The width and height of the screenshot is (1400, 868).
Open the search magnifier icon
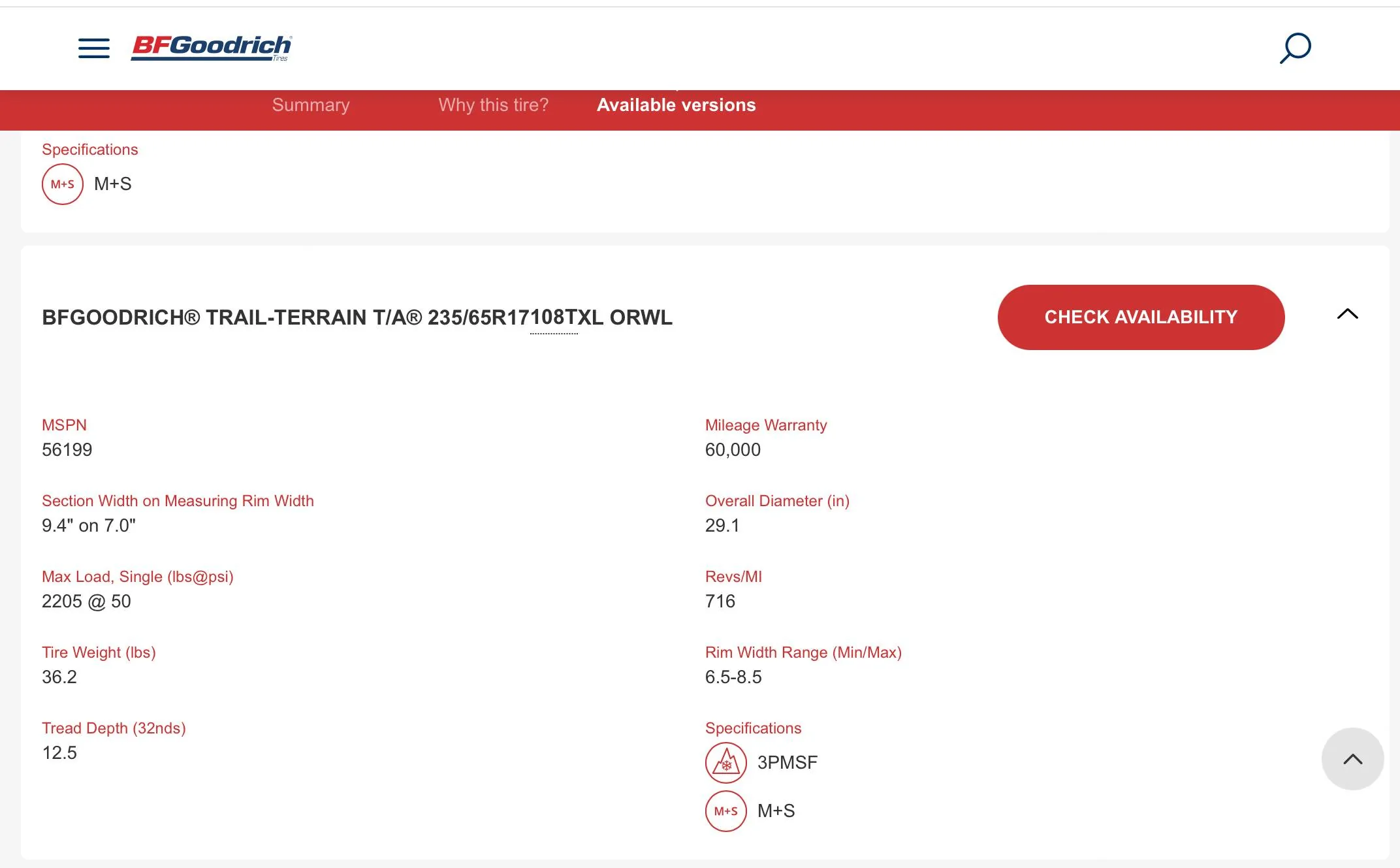(x=1295, y=48)
